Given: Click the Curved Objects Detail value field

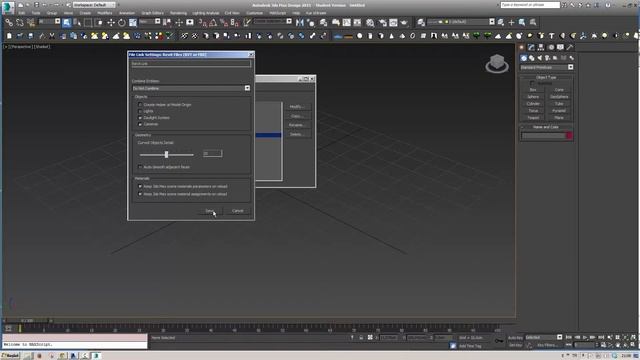Looking at the screenshot, I should point(213,153).
